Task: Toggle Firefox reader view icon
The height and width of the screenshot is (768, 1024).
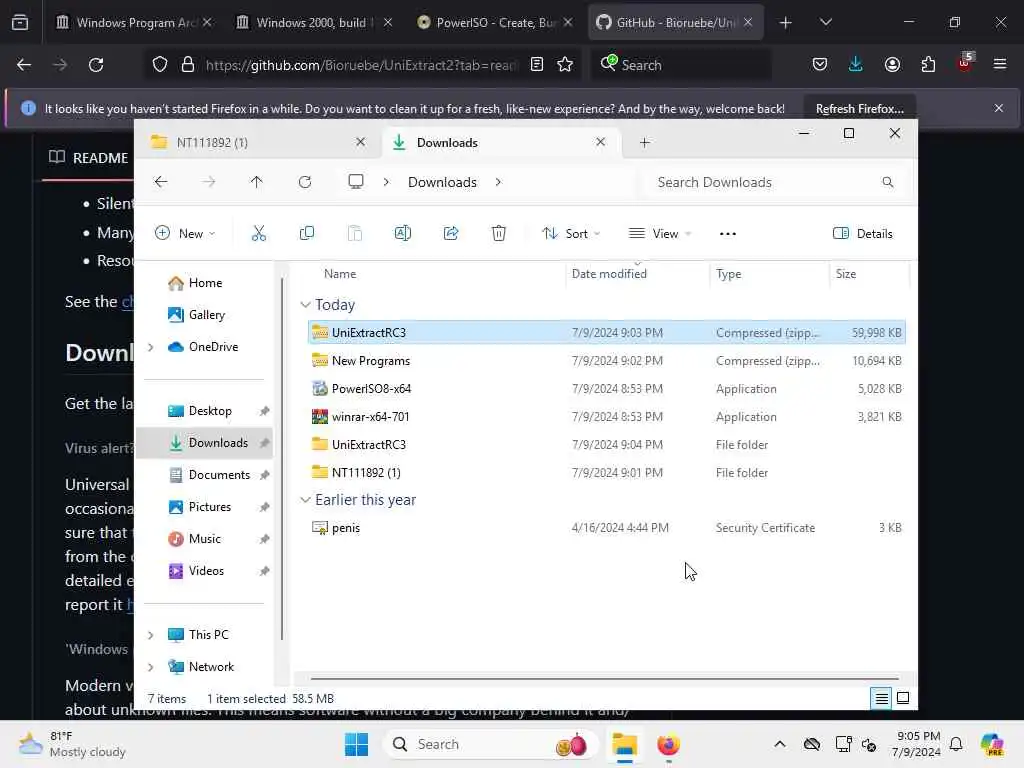Action: (537, 65)
